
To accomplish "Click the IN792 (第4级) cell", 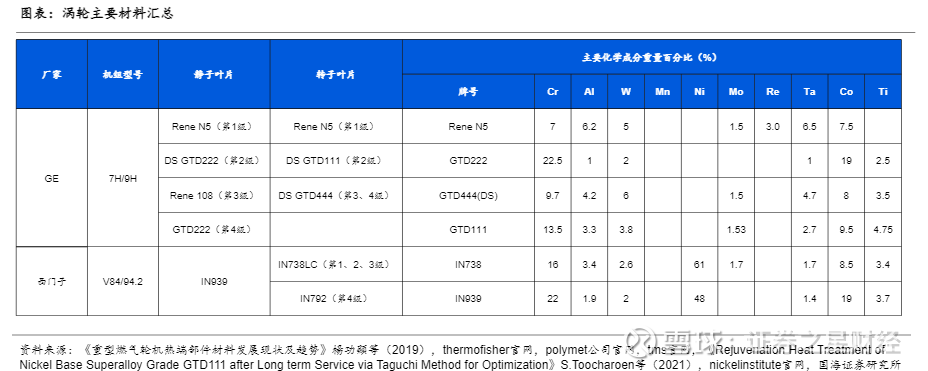I will [x=336, y=298].
